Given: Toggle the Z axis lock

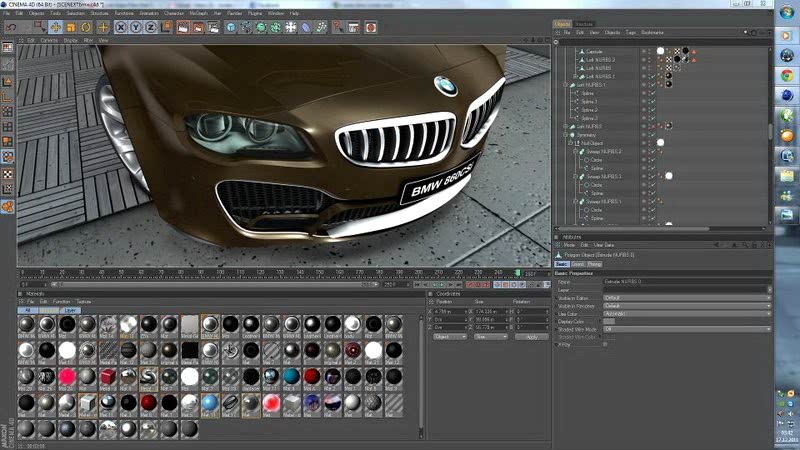Looking at the screenshot, I should coord(151,27).
